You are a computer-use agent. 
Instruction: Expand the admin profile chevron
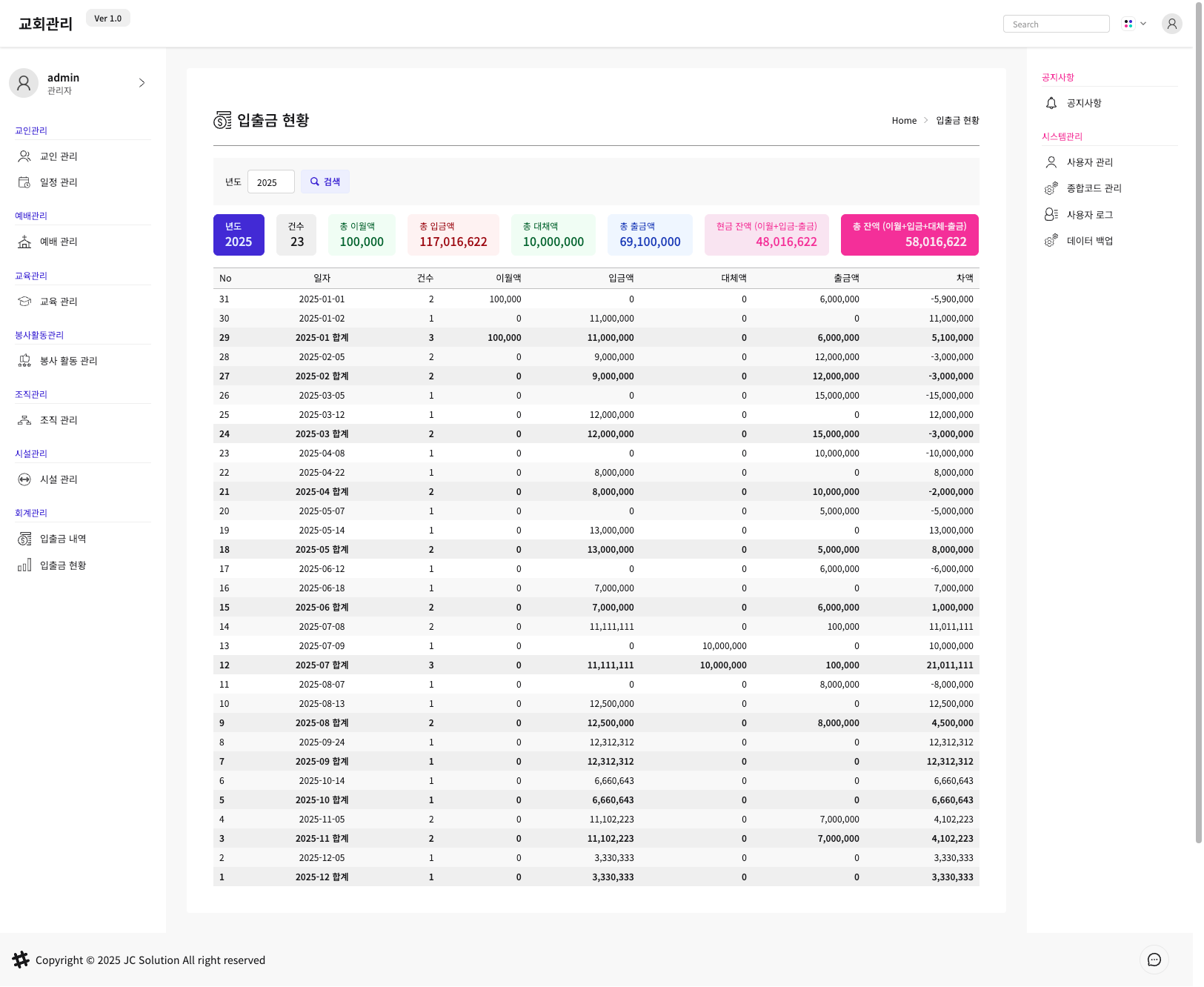click(142, 83)
